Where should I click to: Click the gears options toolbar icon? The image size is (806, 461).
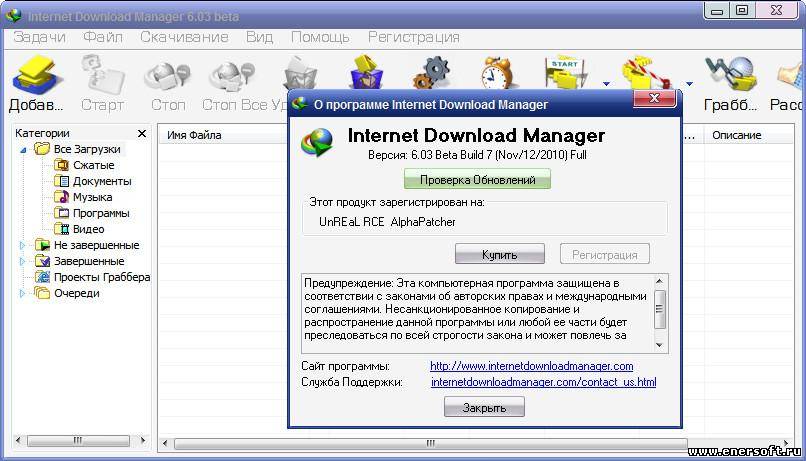point(432,73)
